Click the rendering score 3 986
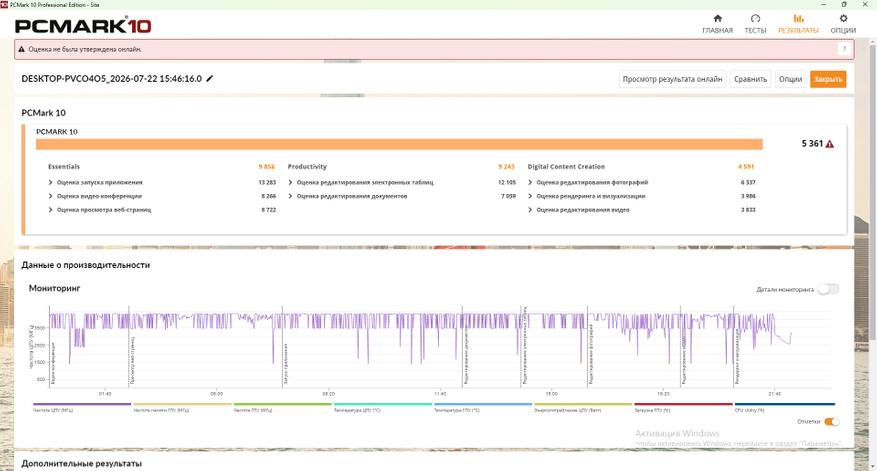 [748, 196]
